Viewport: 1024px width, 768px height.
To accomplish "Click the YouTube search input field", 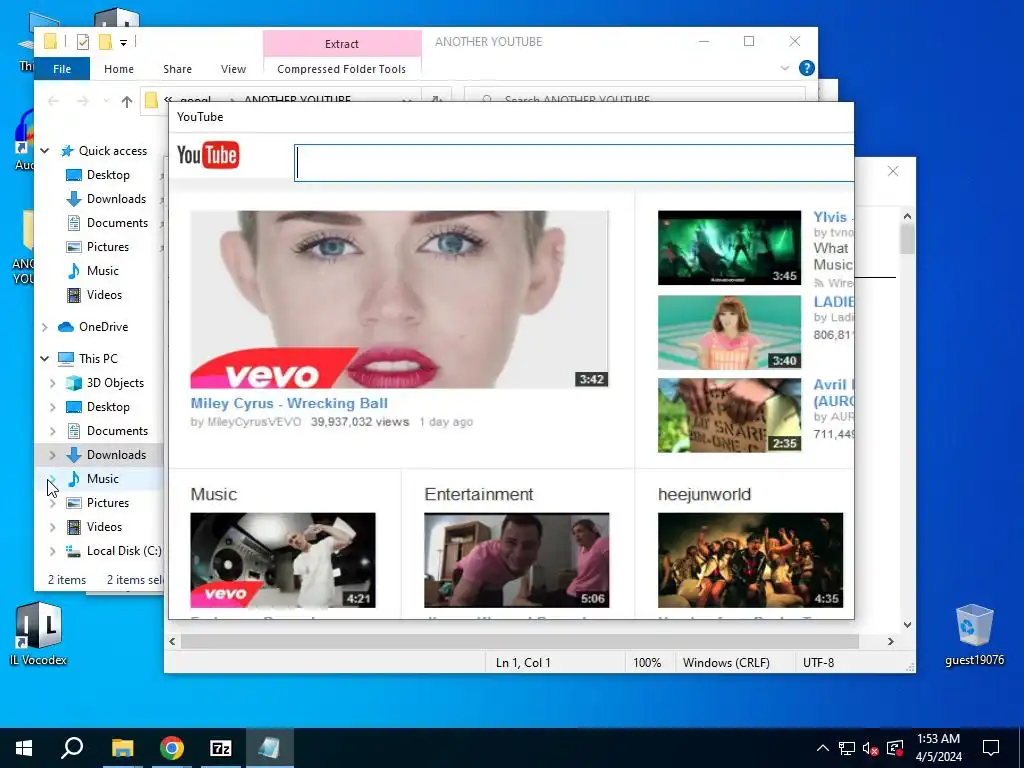I will tap(574, 163).
